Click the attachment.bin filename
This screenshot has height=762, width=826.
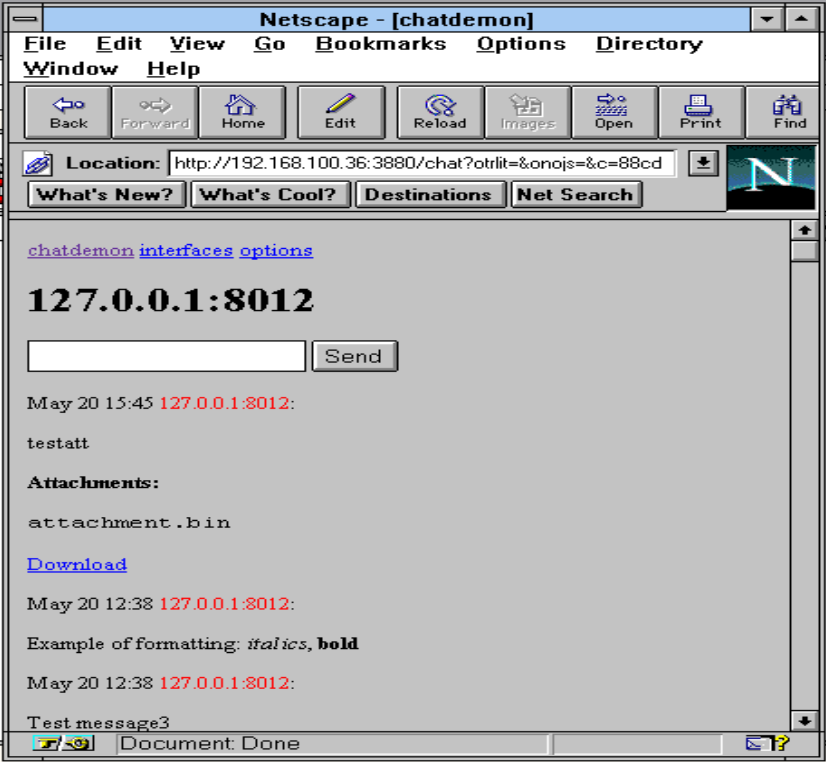pos(129,522)
